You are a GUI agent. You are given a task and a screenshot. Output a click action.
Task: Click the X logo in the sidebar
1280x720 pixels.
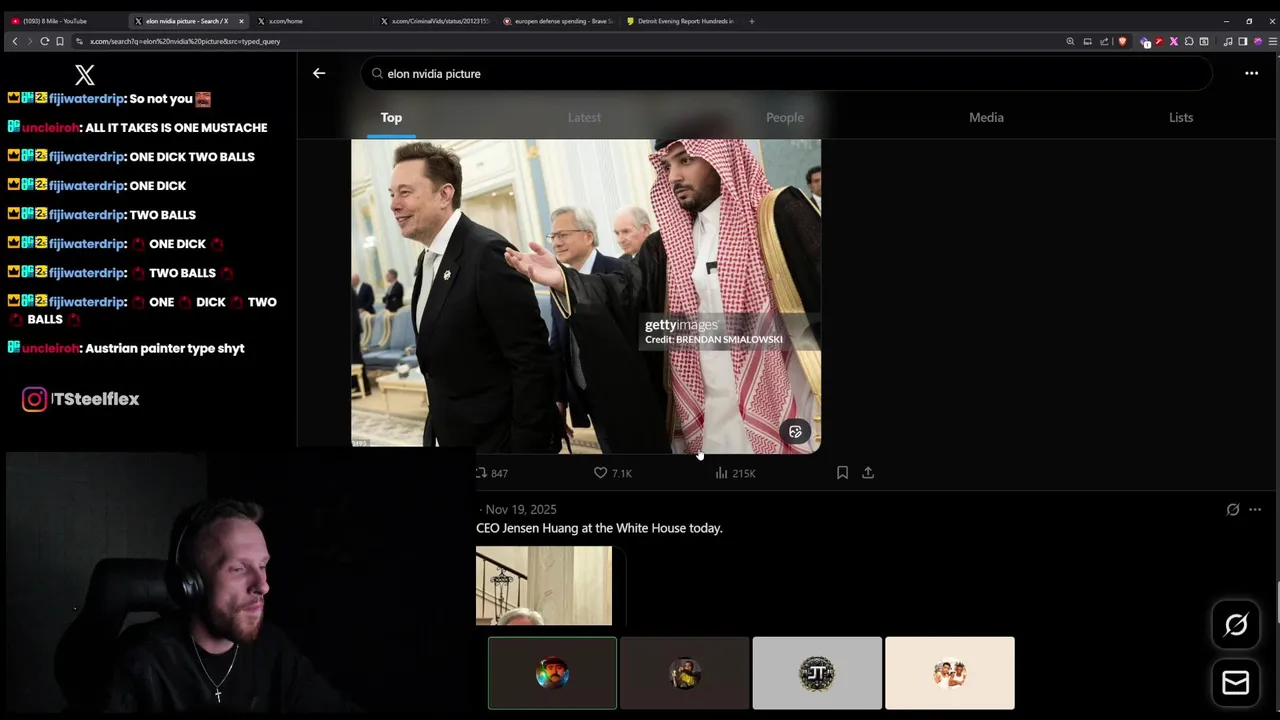click(x=85, y=75)
